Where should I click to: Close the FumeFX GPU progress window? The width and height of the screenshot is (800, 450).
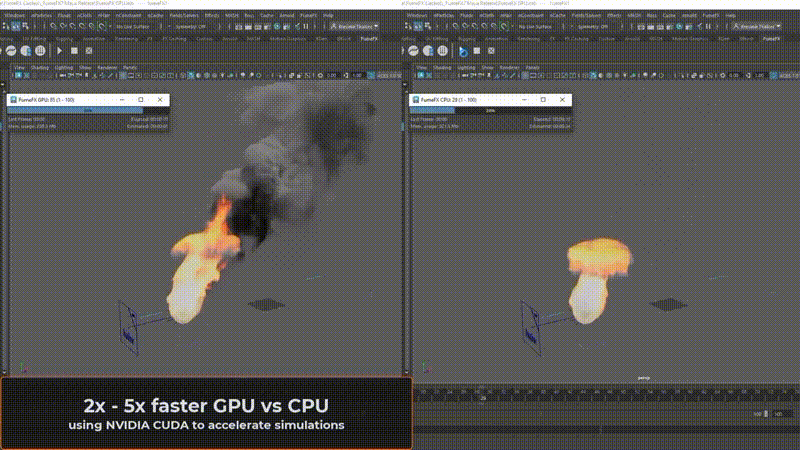coord(160,99)
